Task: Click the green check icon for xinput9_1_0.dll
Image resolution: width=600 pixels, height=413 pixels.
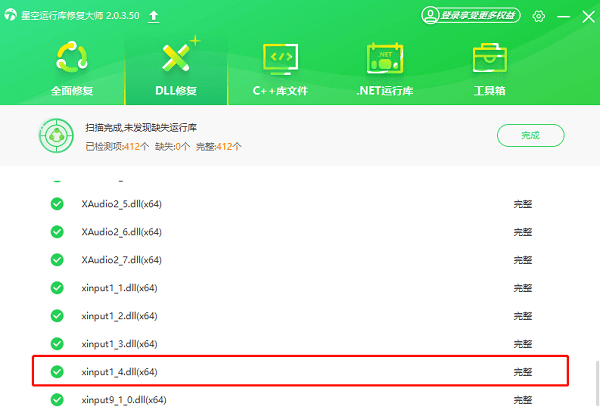Action: click(57, 400)
